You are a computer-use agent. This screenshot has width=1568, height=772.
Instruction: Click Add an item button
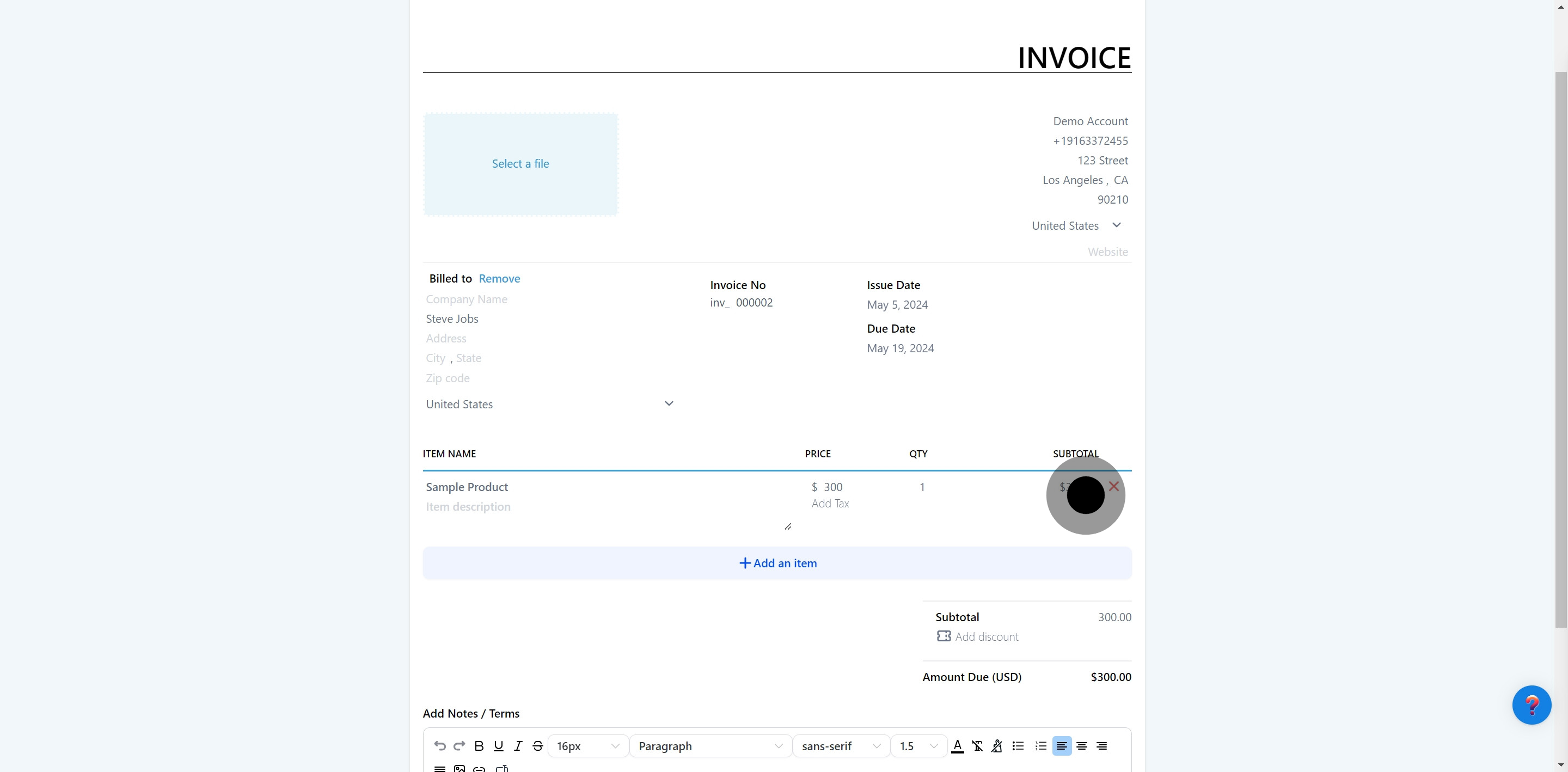click(x=777, y=563)
